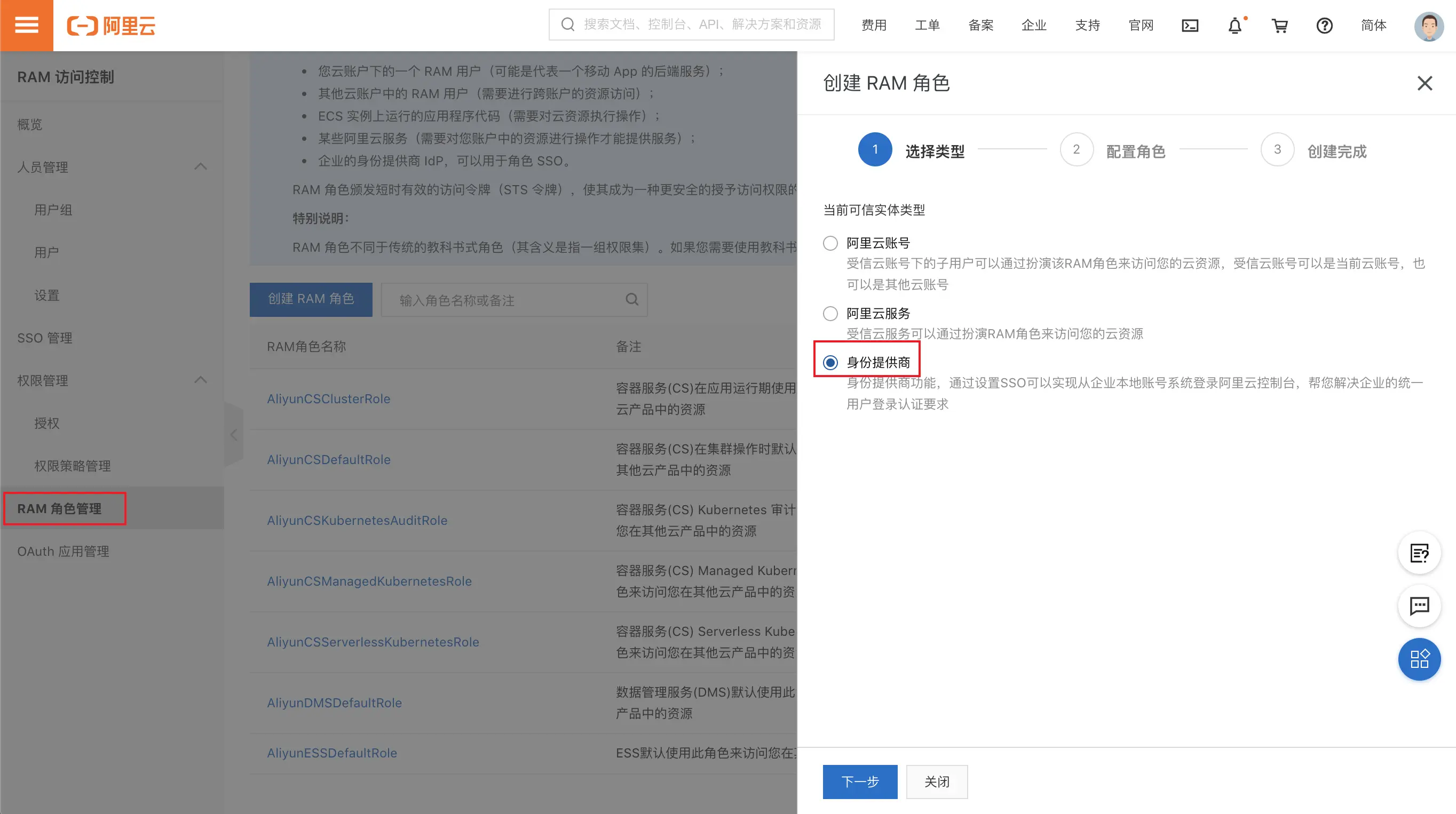This screenshot has height=814, width=1456.
Task: Collapse the sidebar with the chevron arrow
Action: pyautogui.click(x=233, y=434)
